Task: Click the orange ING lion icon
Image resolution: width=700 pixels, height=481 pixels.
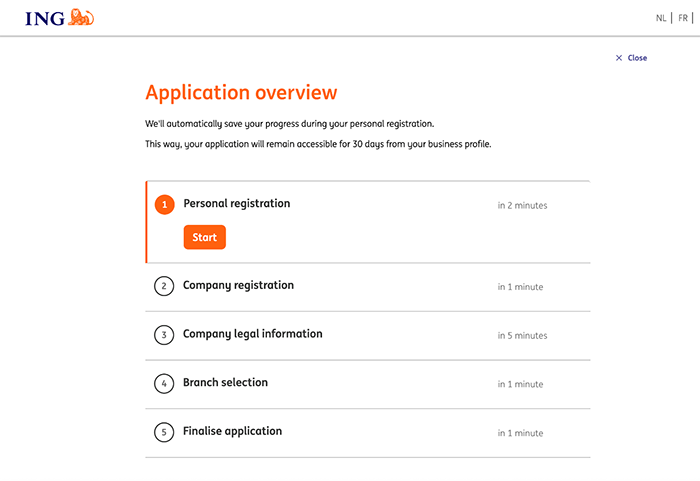Action: (x=82, y=17)
